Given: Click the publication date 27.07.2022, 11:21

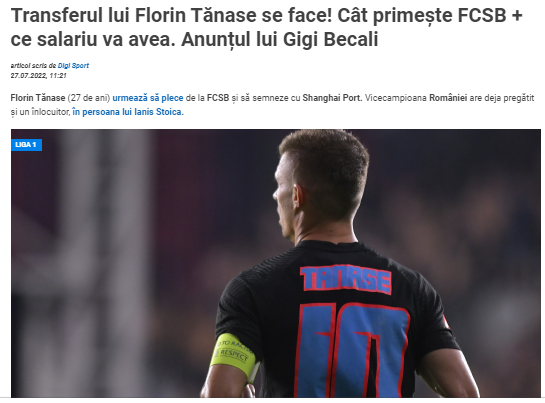Looking at the screenshot, I should (39, 76).
